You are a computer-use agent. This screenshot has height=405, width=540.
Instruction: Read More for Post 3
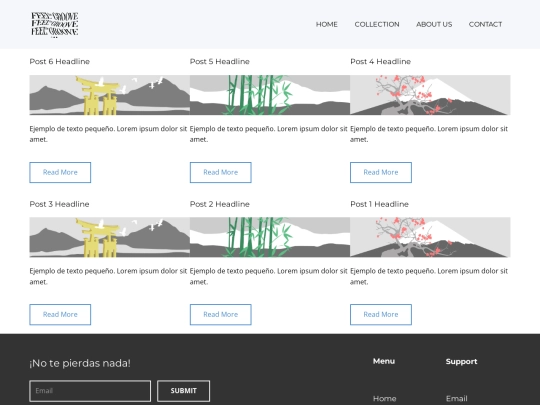click(x=60, y=314)
